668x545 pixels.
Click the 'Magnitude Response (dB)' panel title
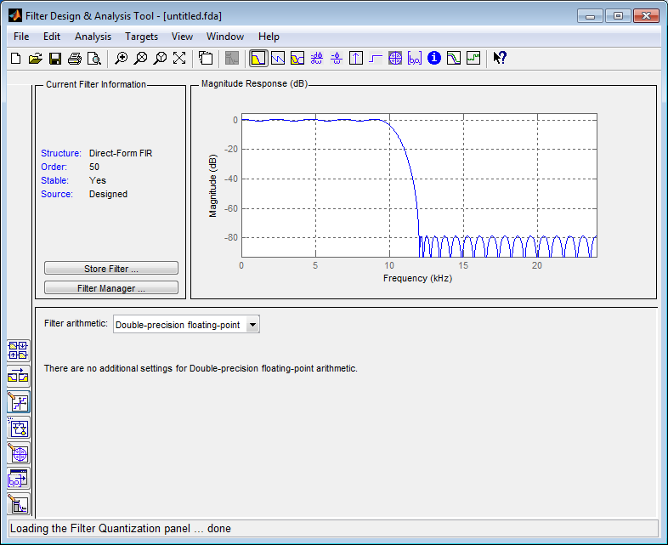click(254, 84)
